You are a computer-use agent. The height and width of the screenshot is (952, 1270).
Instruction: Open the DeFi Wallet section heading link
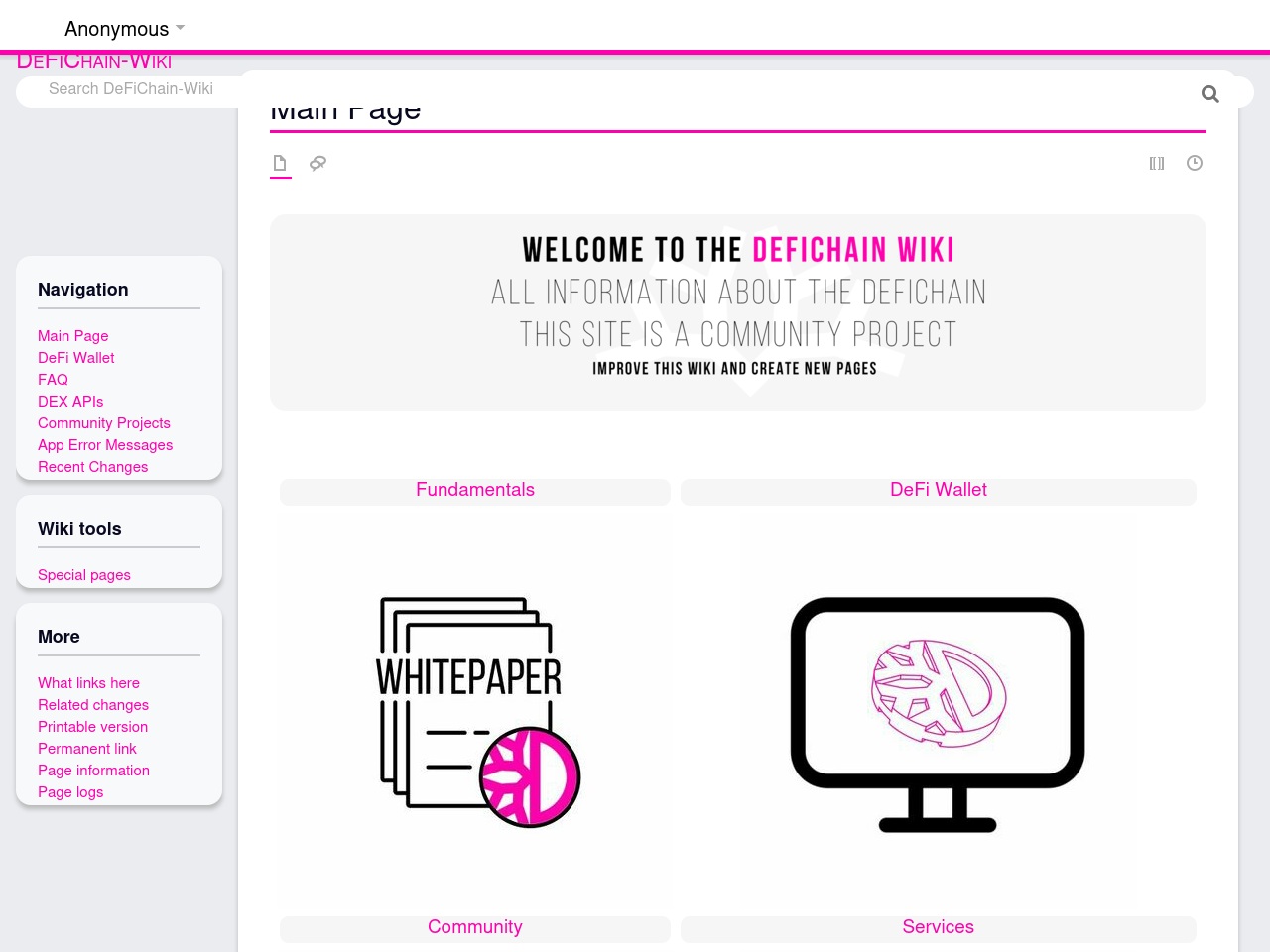939,490
